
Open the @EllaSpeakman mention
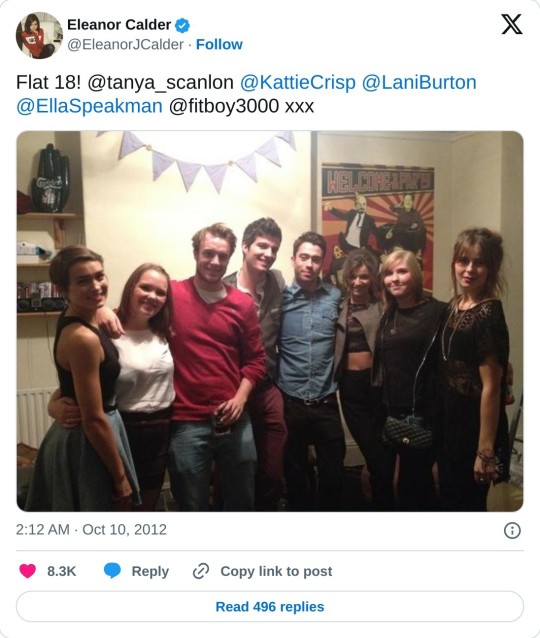89,106
